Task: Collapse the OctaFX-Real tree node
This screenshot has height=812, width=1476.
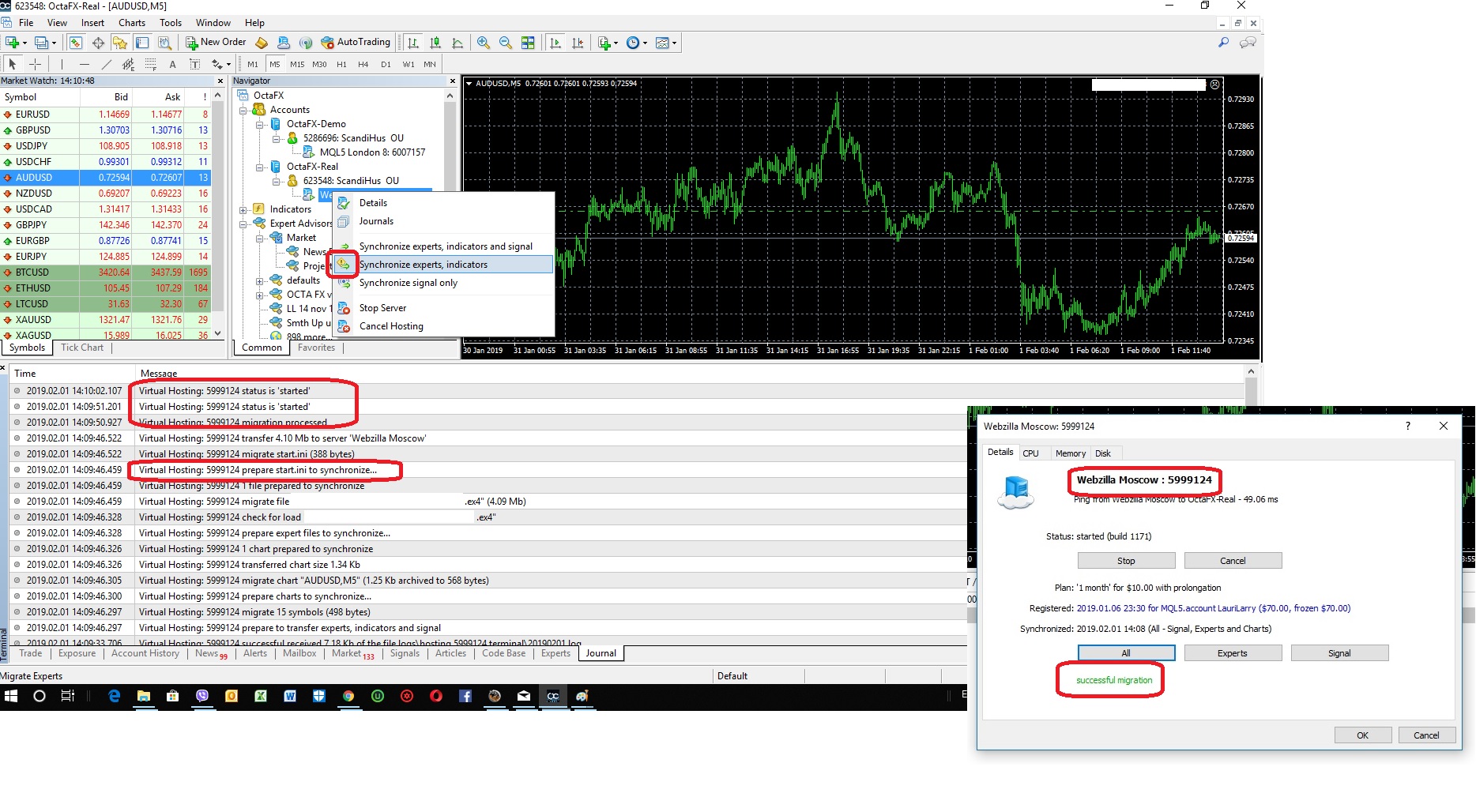Action: pos(260,167)
